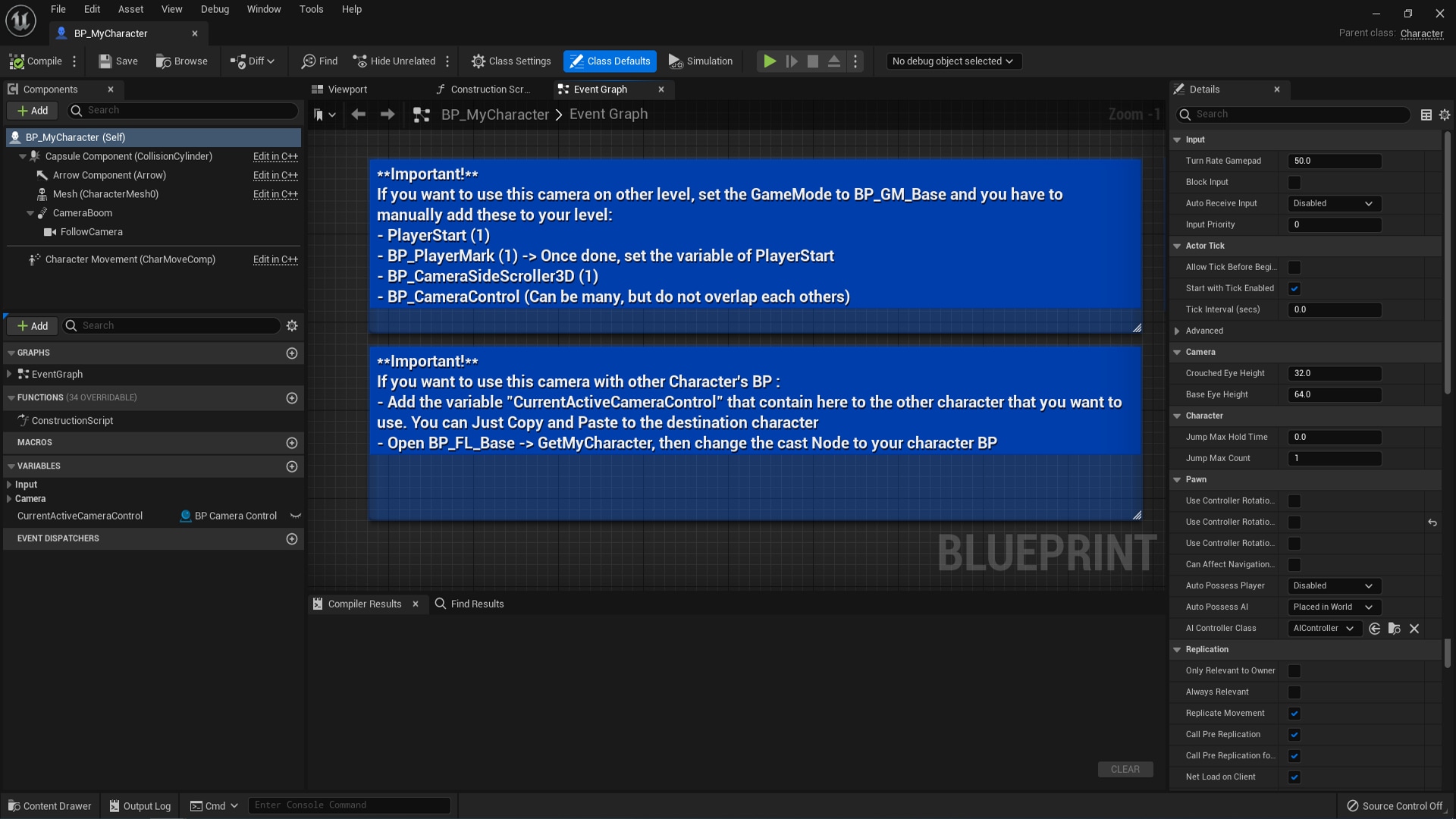Open Details property matrix icon
The height and width of the screenshot is (819, 1456).
point(1426,115)
